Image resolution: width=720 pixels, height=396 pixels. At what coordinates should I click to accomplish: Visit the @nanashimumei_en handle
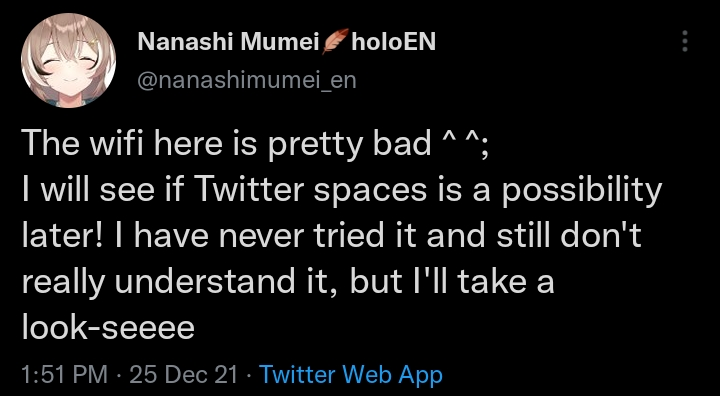pyautogui.click(x=247, y=80)
